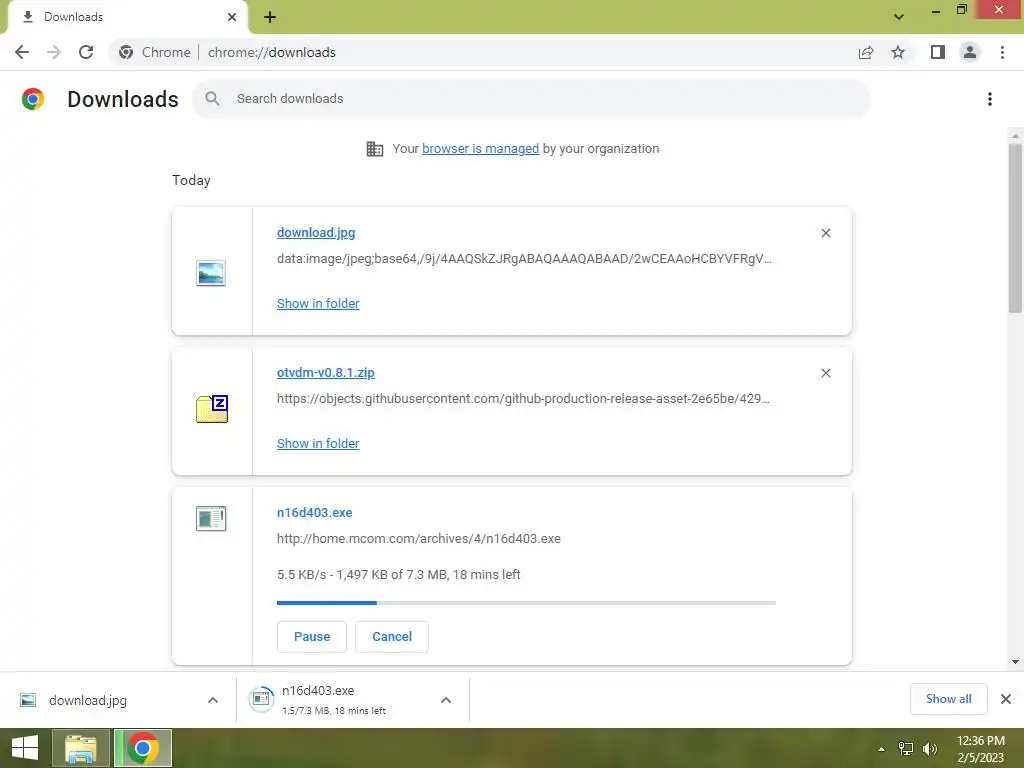Image resolution: width=1024 pixels, height=768 pixels.
Task: Focus the Search downloads field
Action: (x=532, y=99)
